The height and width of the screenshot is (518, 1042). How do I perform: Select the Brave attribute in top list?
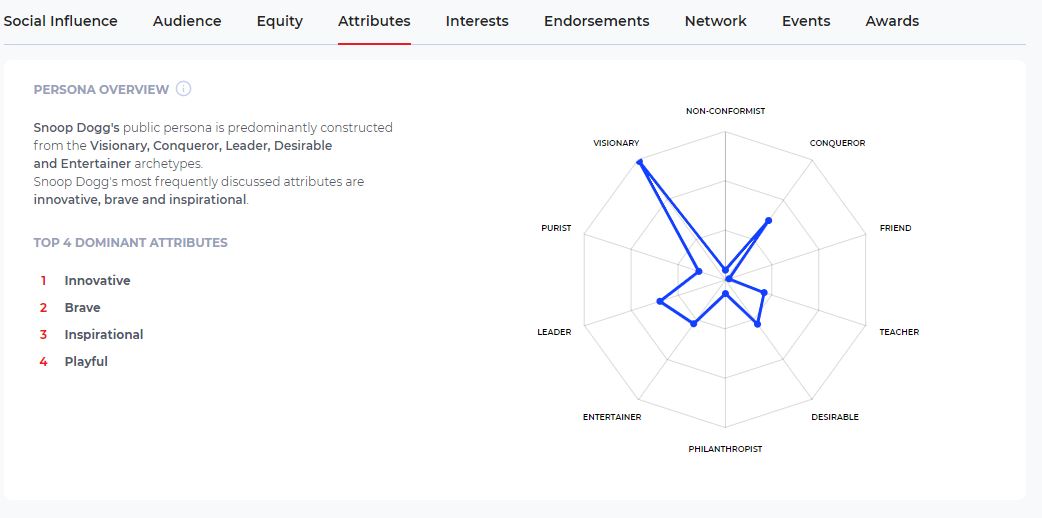(x=82, y=308)
